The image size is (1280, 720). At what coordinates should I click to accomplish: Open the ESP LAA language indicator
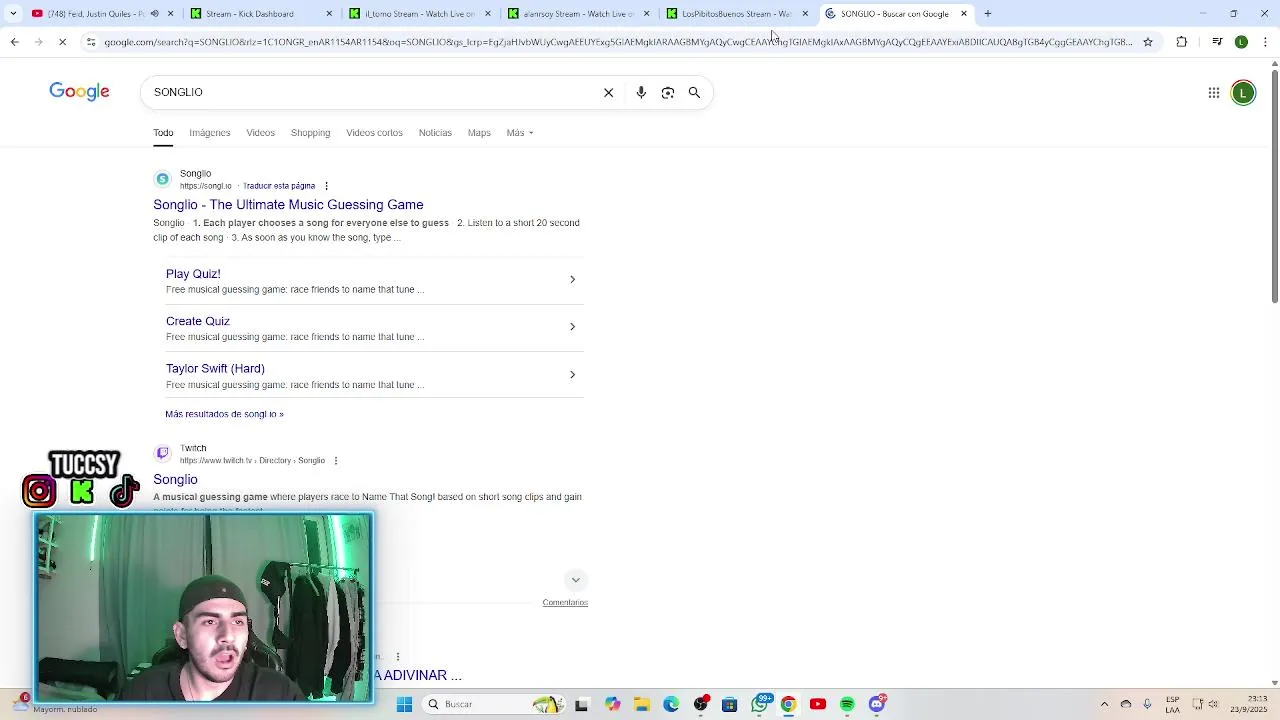(1172, 705)
